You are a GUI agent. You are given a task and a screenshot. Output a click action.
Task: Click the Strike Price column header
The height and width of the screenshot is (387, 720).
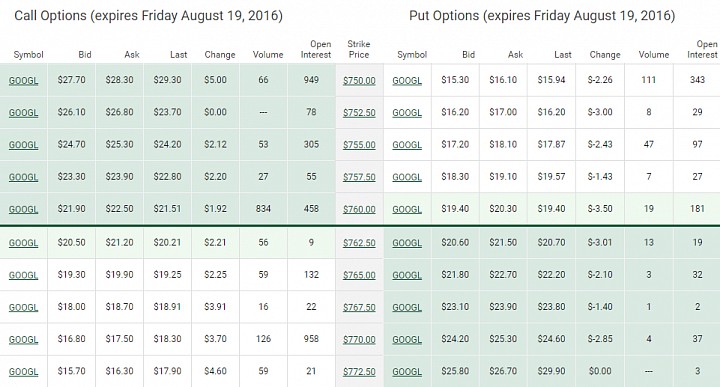(x=359, y=49)
